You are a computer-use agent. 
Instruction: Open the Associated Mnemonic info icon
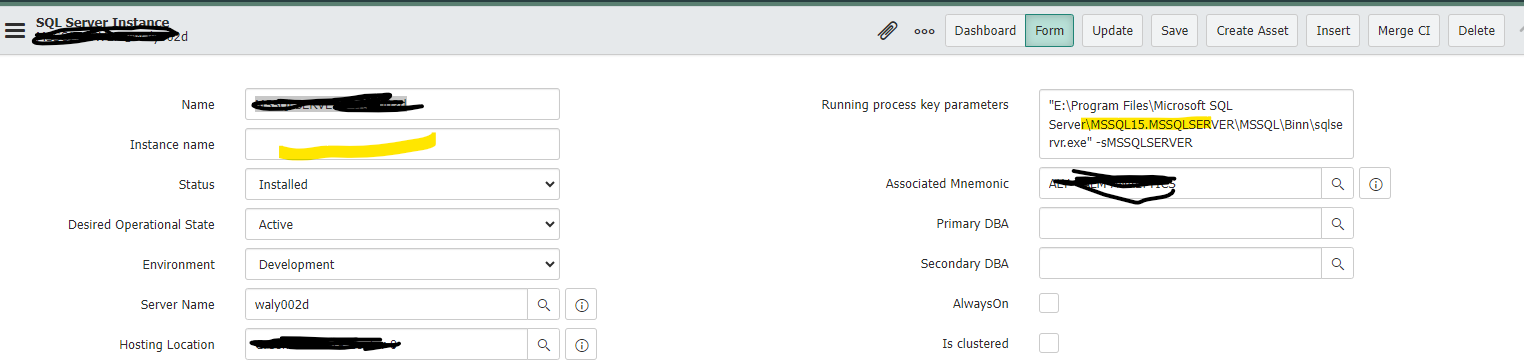point(1376,184)
